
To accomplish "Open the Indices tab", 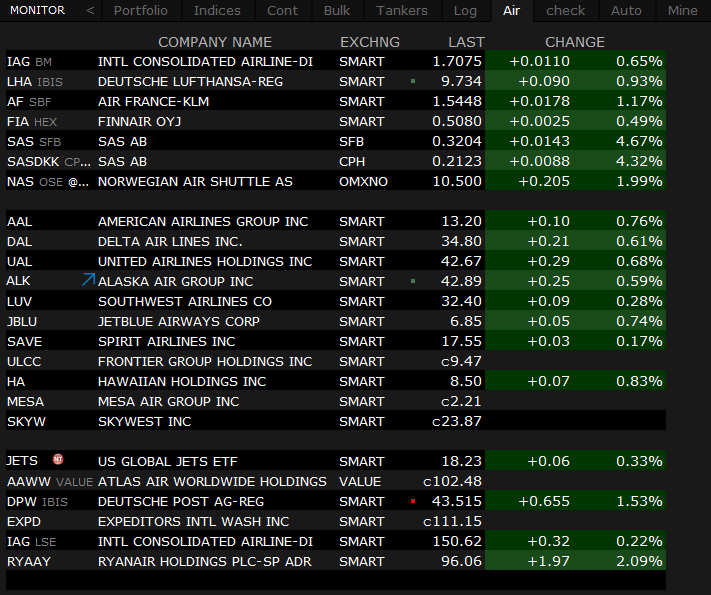I will pyautogui.click(x=217, y=10).
